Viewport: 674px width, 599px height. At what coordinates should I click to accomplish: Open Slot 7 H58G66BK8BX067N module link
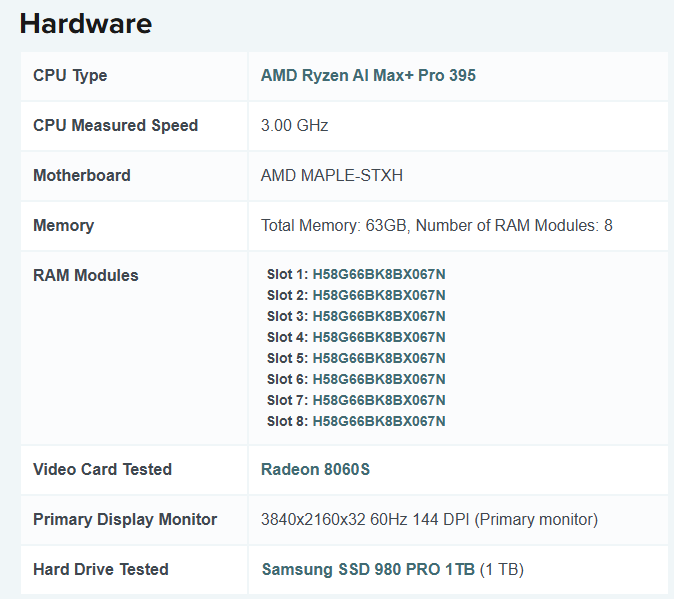coord(379,400)
